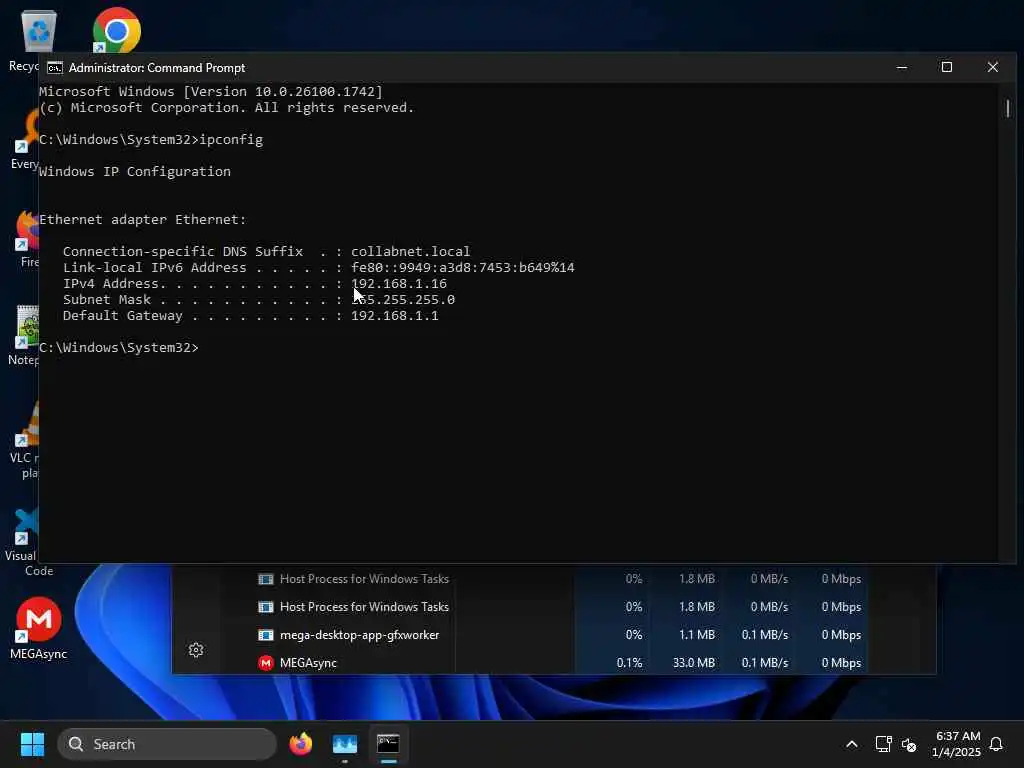
Task: Switch to Task Manager taskbar icon
Action: [345, 744]
